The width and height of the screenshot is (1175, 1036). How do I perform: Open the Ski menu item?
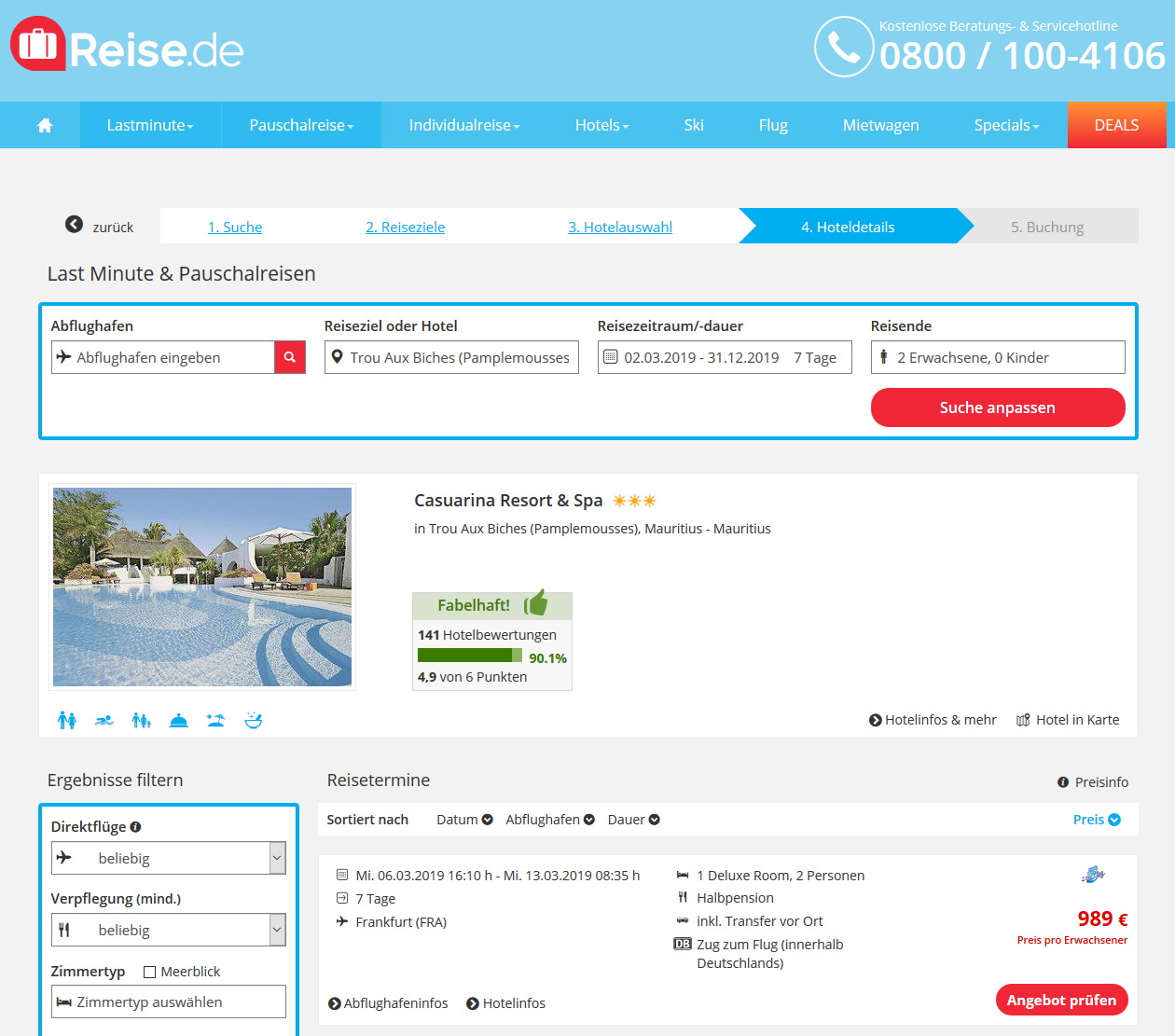tap(694, 125)
